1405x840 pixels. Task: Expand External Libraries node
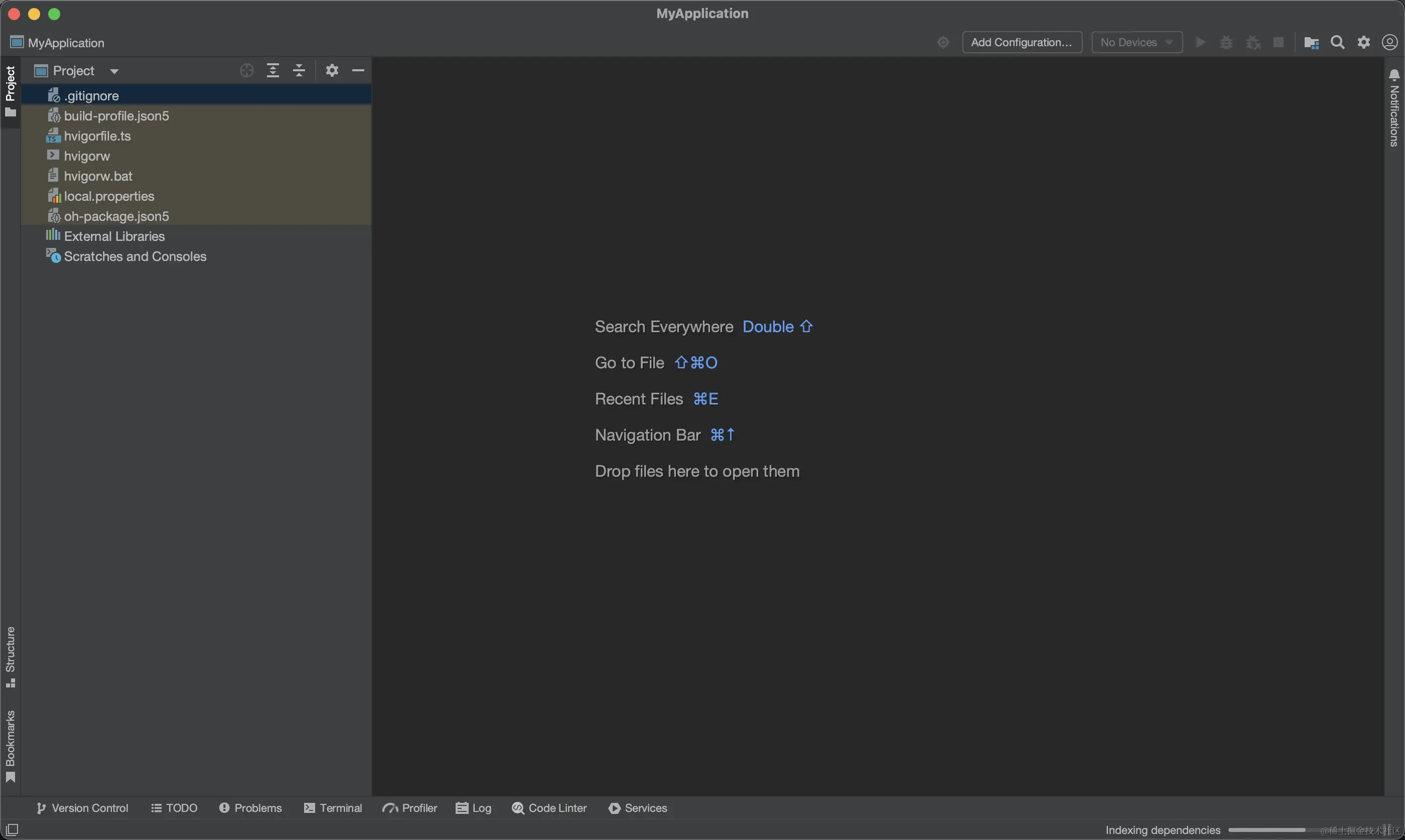click(196, 237)
